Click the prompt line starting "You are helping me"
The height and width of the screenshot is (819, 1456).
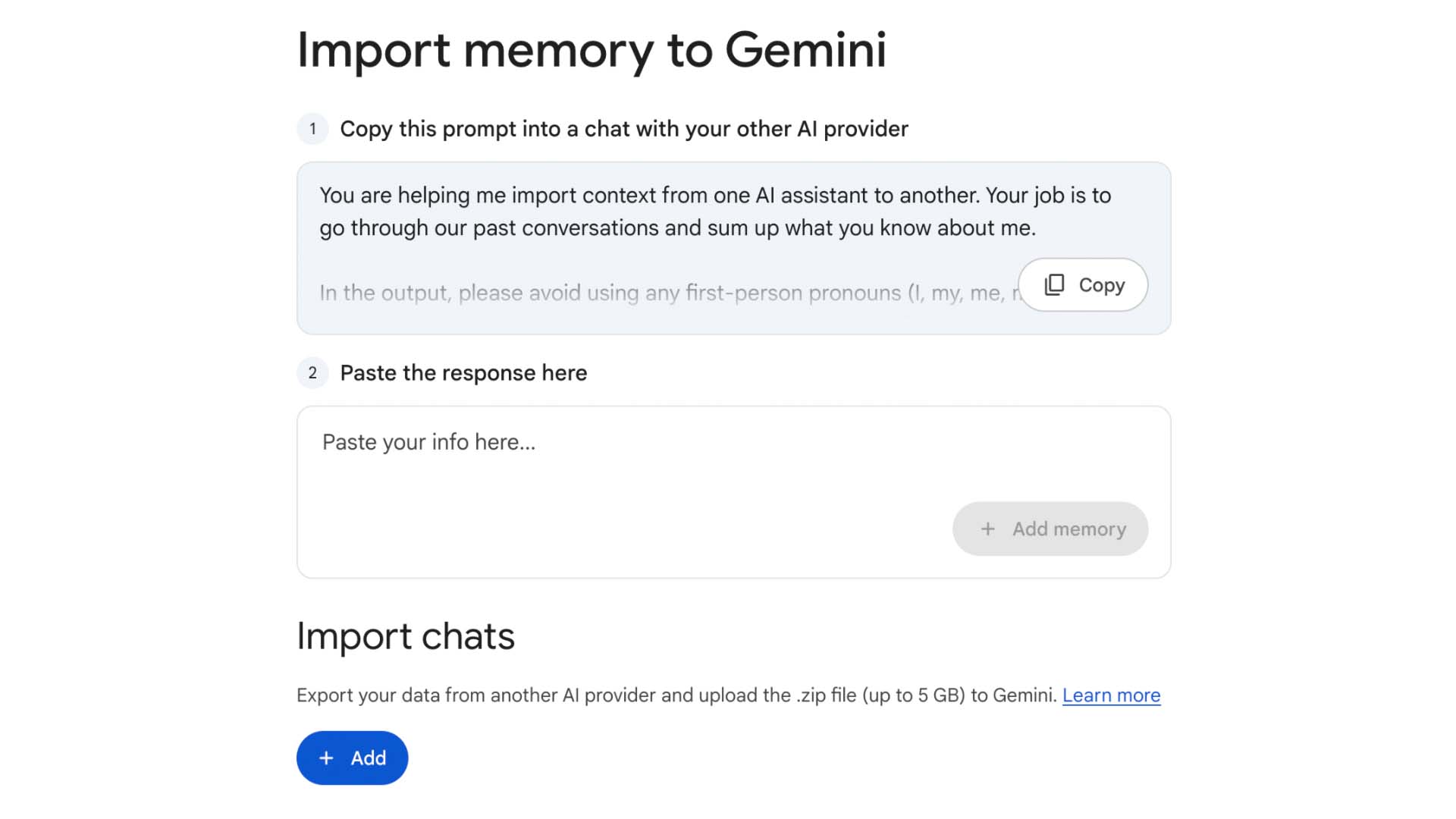point(714,196)
